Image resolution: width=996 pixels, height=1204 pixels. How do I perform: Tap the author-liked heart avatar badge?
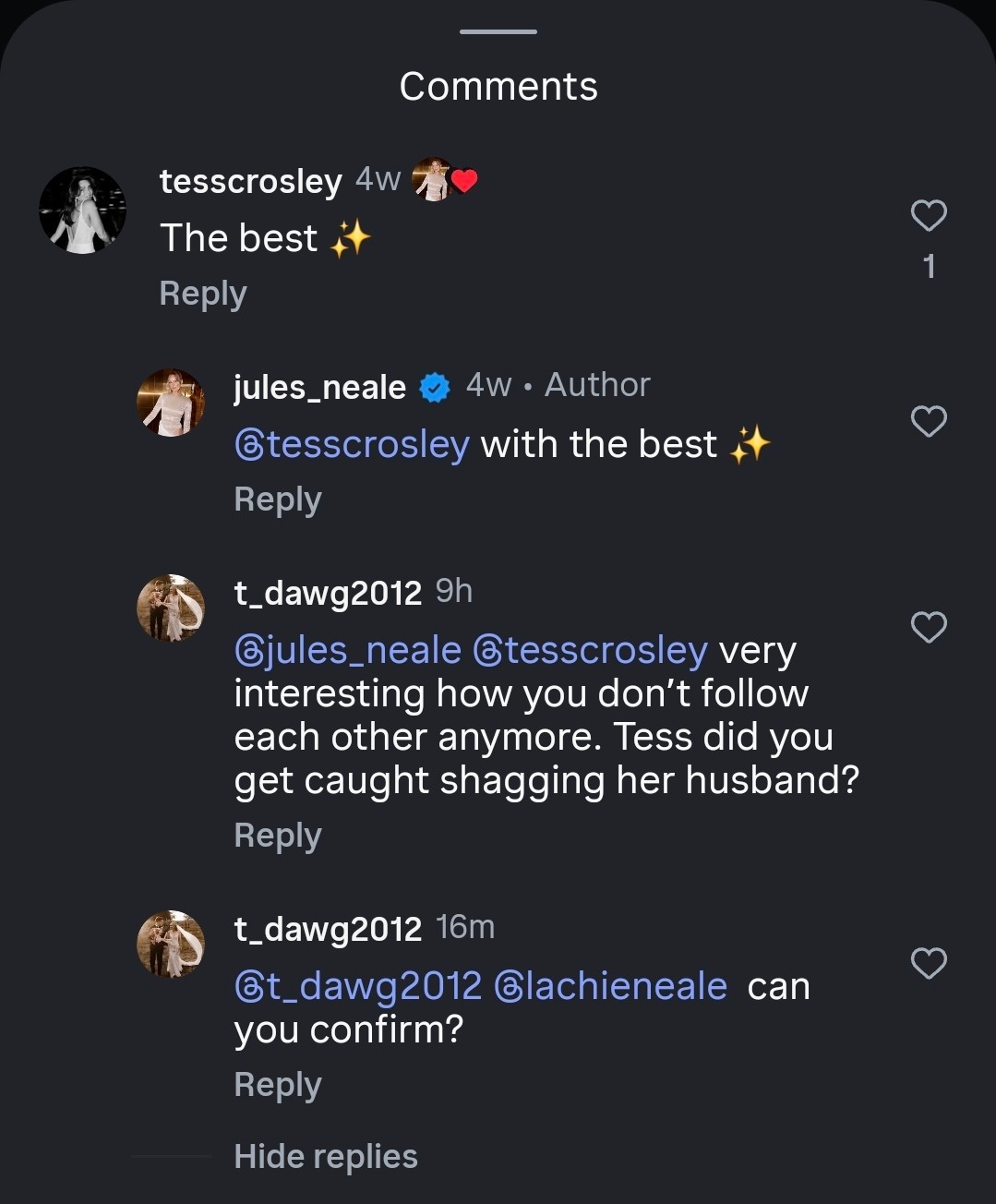[444, 180]
